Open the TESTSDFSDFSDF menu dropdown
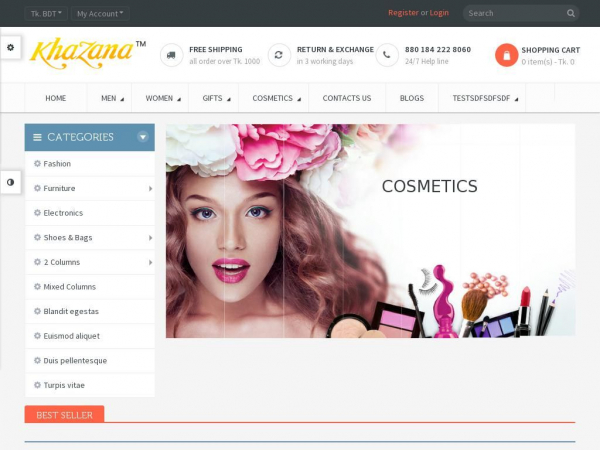 [x=482, y=98]
